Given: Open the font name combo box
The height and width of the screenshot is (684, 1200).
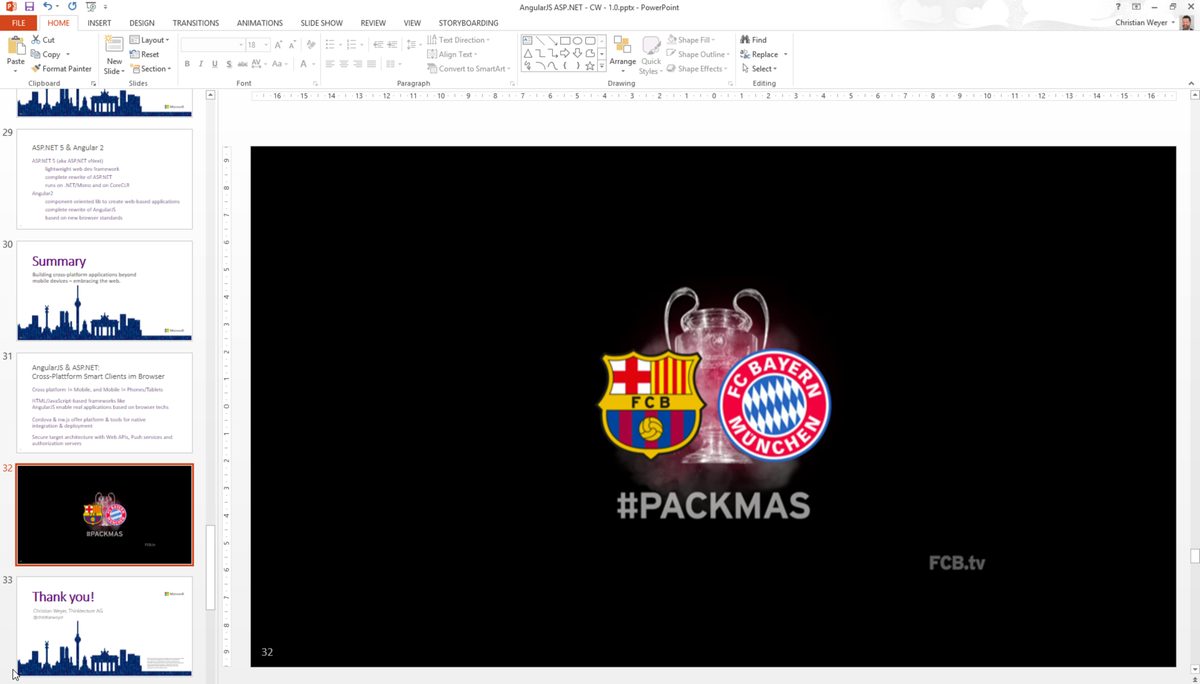Looking at the screenshot, I should tap(212, 45).
